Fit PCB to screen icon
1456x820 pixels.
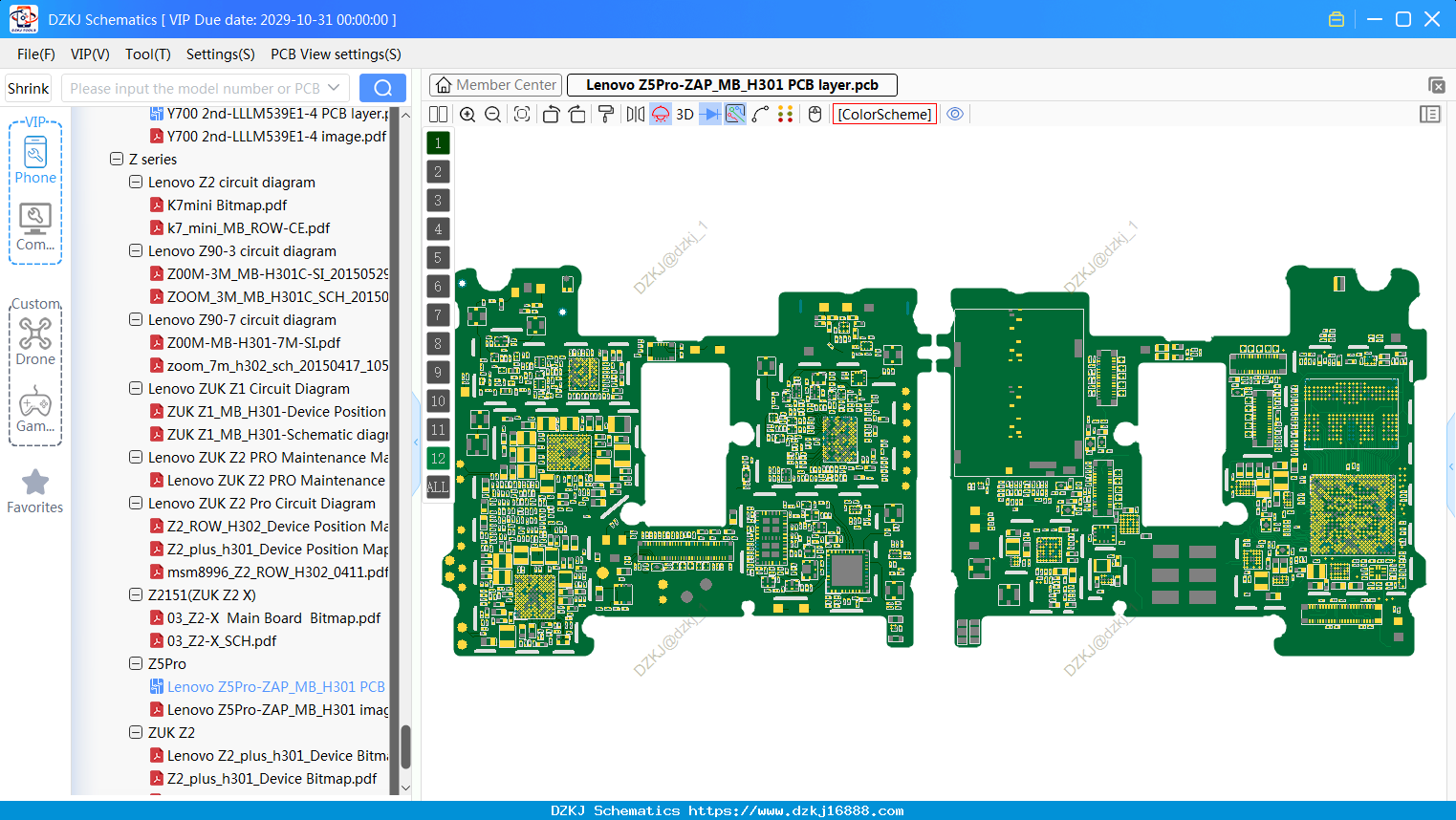522,114
